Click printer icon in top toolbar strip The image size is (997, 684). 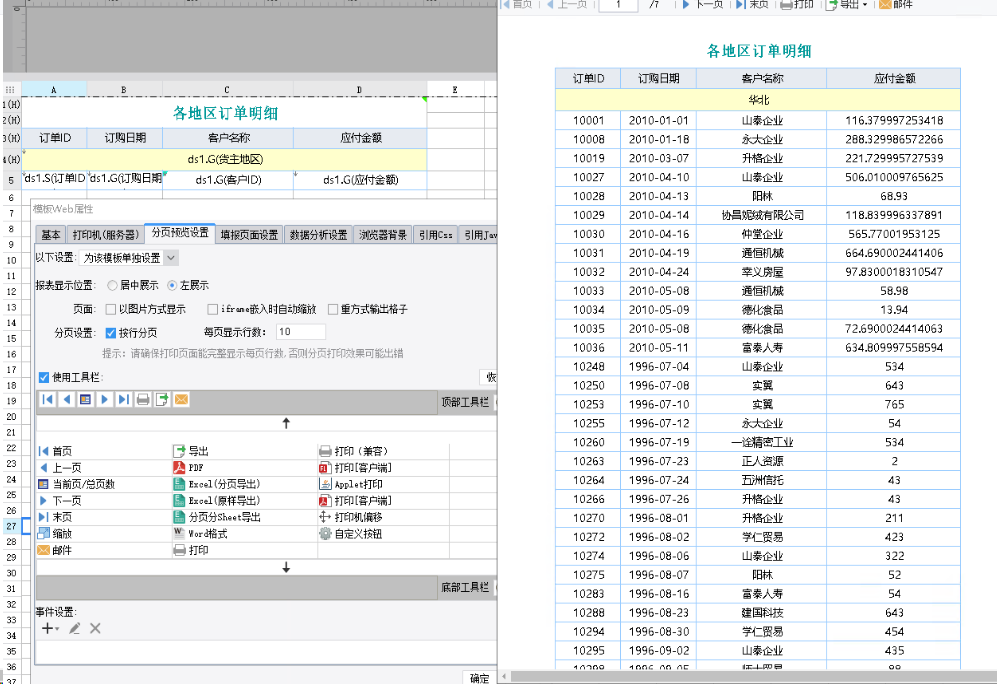(x=143, y=399)
